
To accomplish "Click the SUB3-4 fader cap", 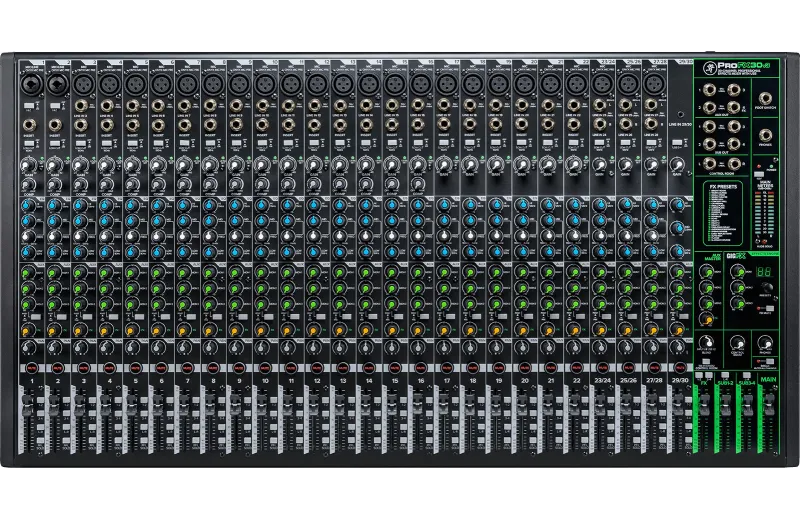I will [x=748, y=403].
